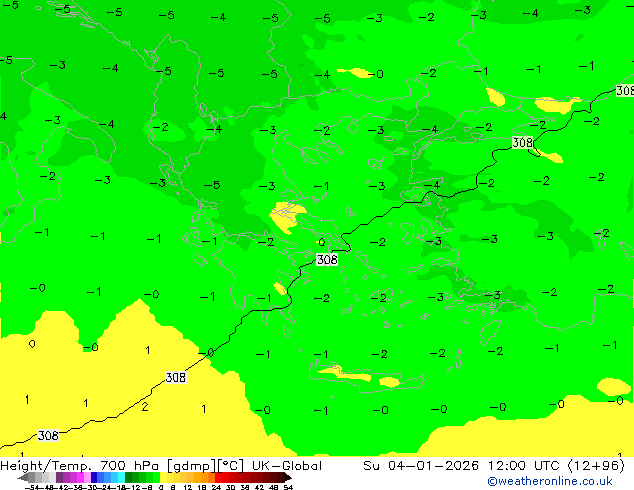Click the darkest green legend swatch

[x=129, y=477]
